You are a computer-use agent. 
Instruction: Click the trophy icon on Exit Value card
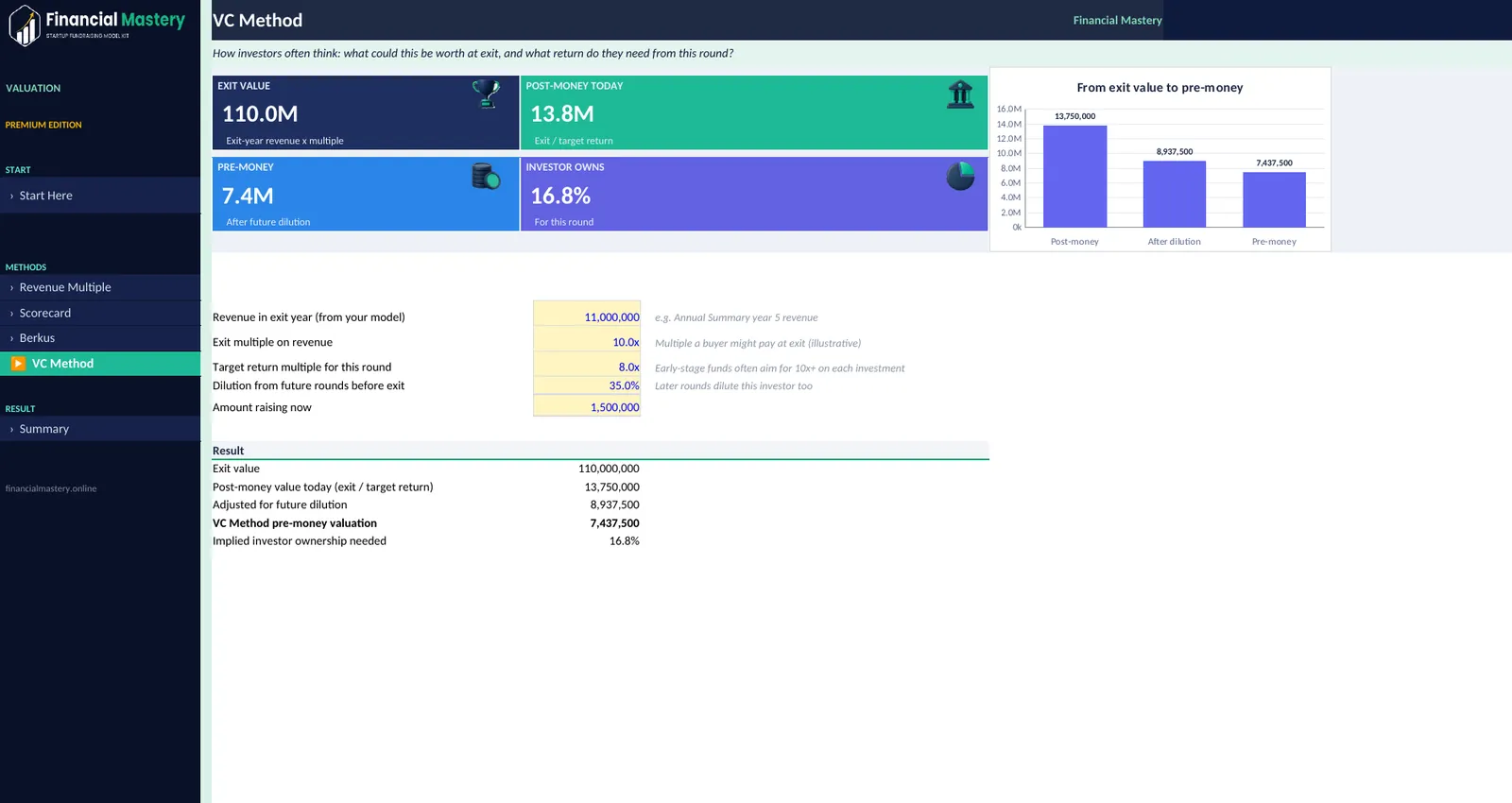pos(486,94)
